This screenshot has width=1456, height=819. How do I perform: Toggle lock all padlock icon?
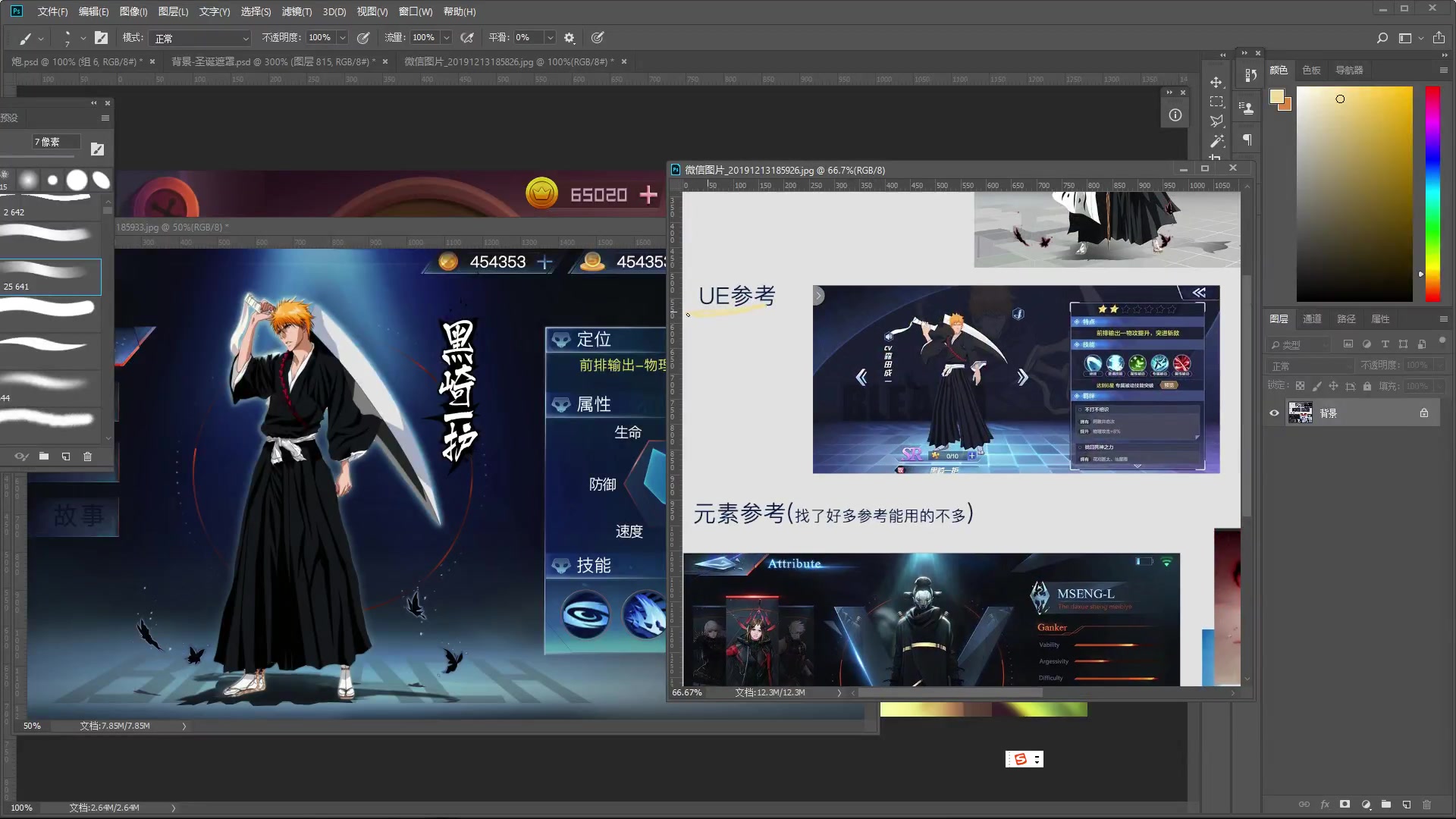pos(1367,386)
